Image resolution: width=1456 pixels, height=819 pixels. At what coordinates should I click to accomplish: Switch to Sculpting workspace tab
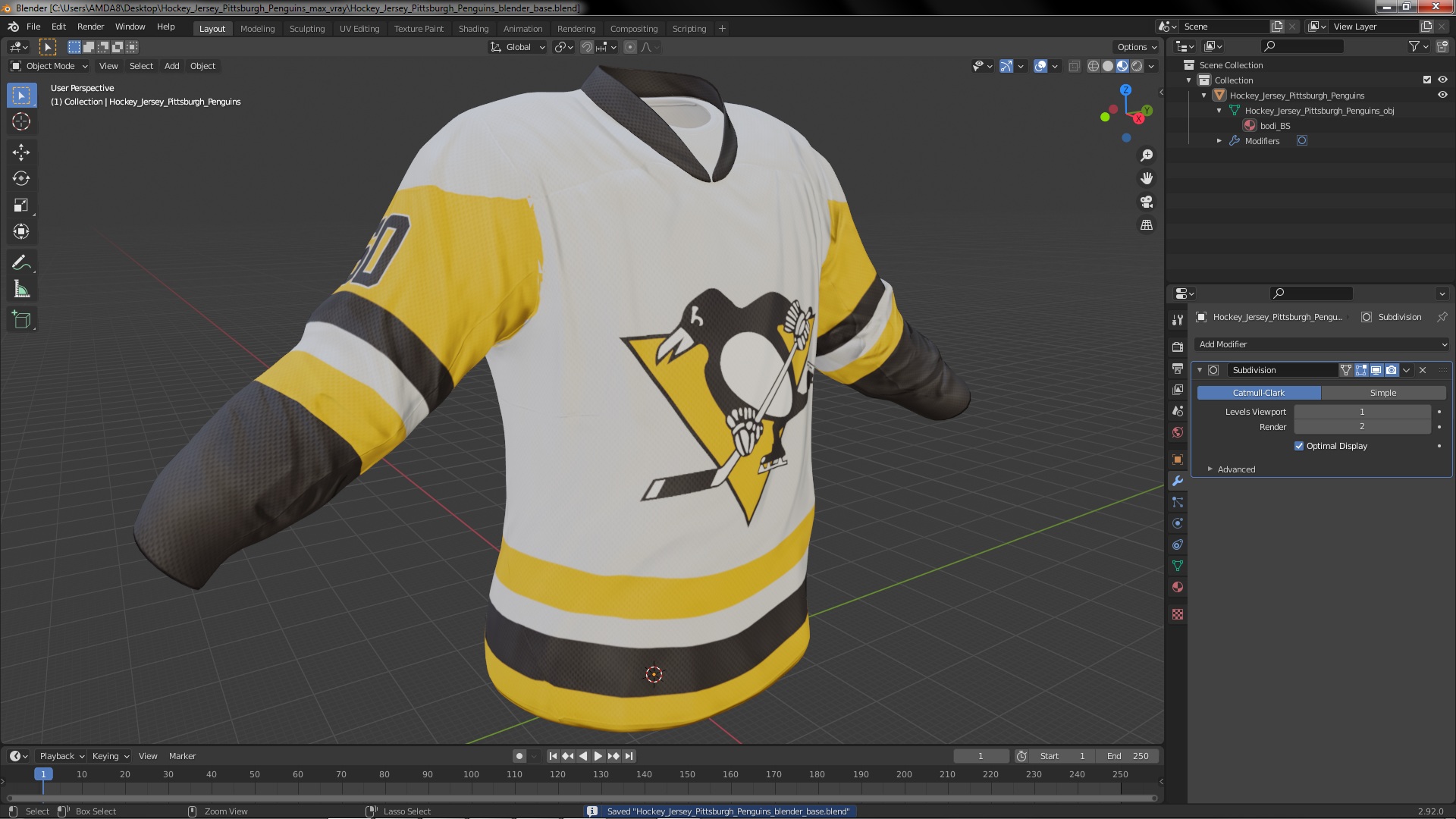pos(307,29)
